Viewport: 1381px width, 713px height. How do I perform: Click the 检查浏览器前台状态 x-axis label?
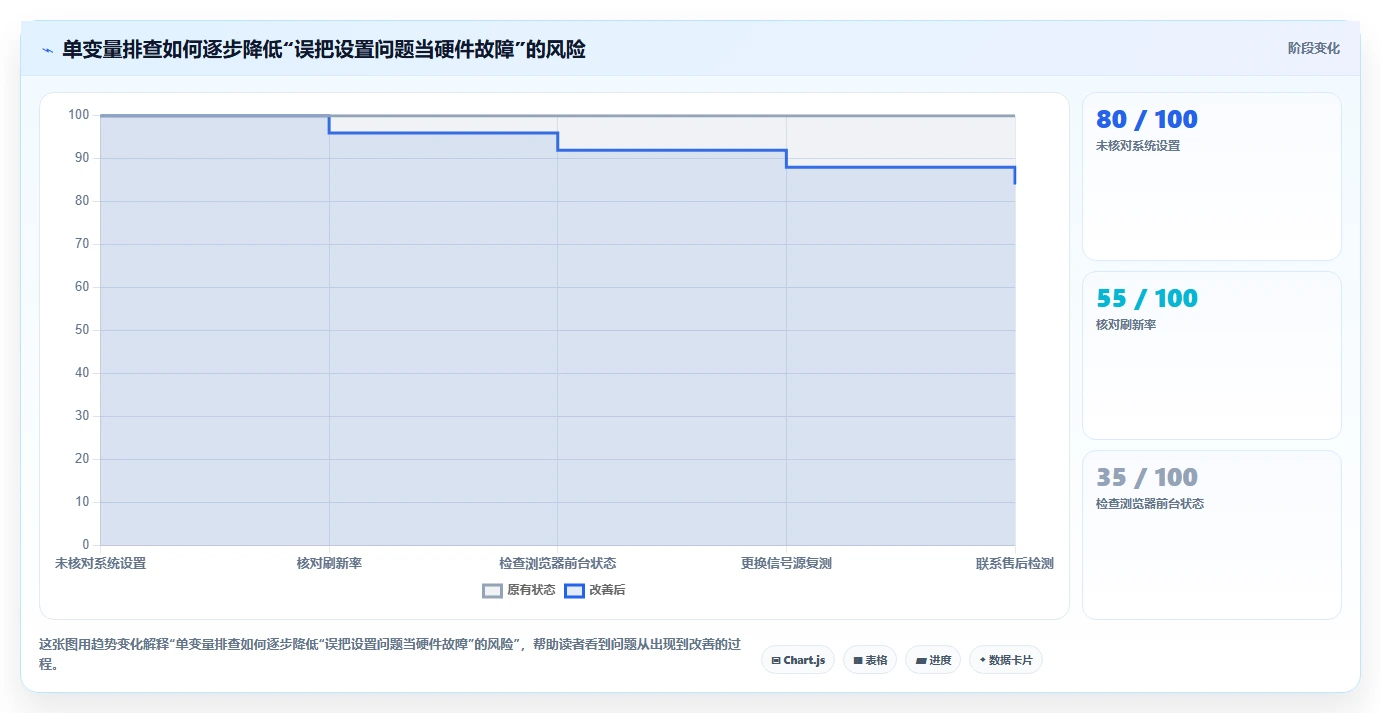[558, 563]
